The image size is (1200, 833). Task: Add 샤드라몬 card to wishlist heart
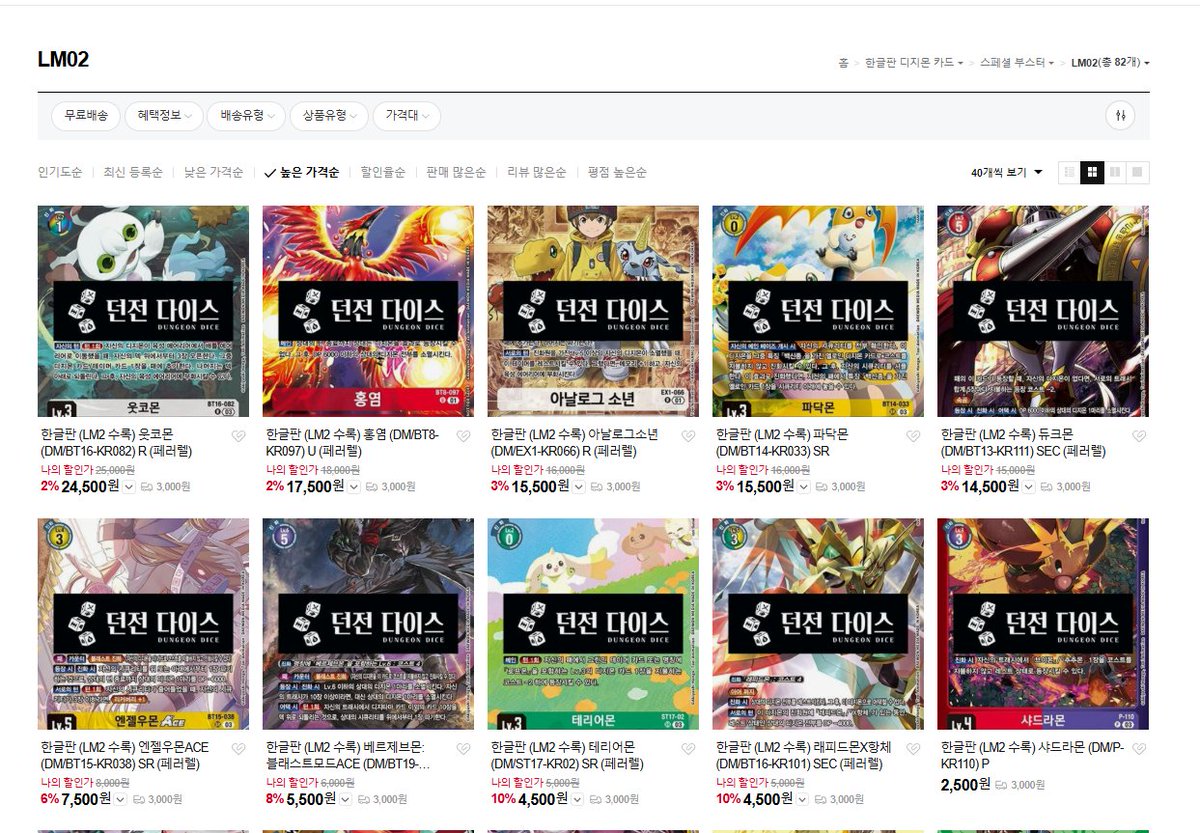[1139, 749]
